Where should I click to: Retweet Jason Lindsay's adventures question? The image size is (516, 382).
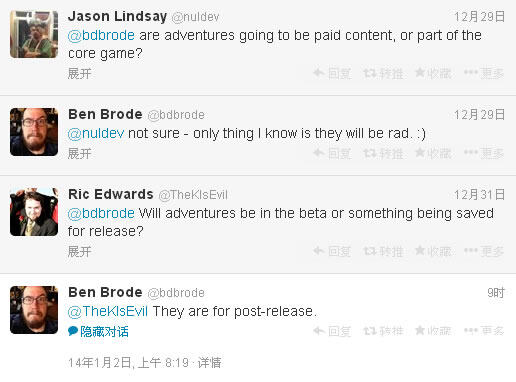383,73
